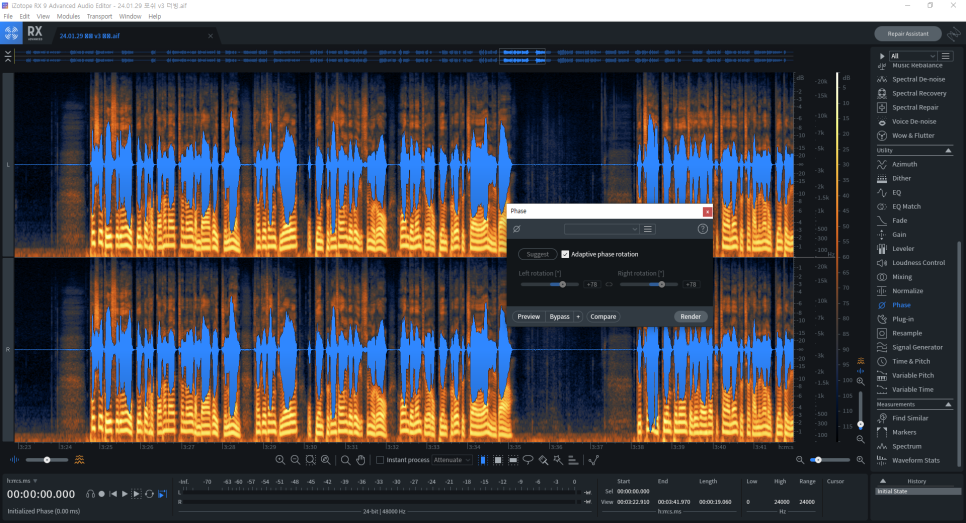Enable the Instant process checkbox
The height and width of the screenshot is (523, 966).
click(x=380, y=460)
